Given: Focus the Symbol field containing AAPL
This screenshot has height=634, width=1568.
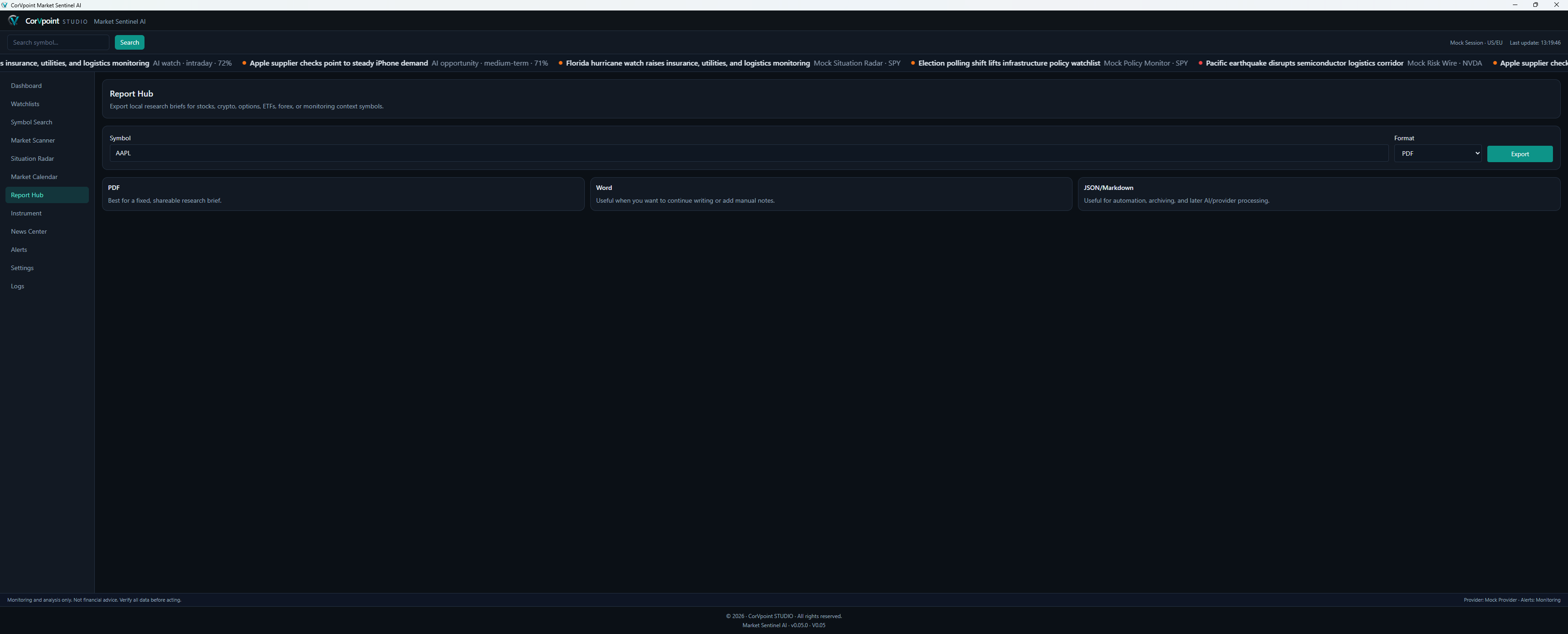Looking at the screenshot, I should click(x=749, y=153).
